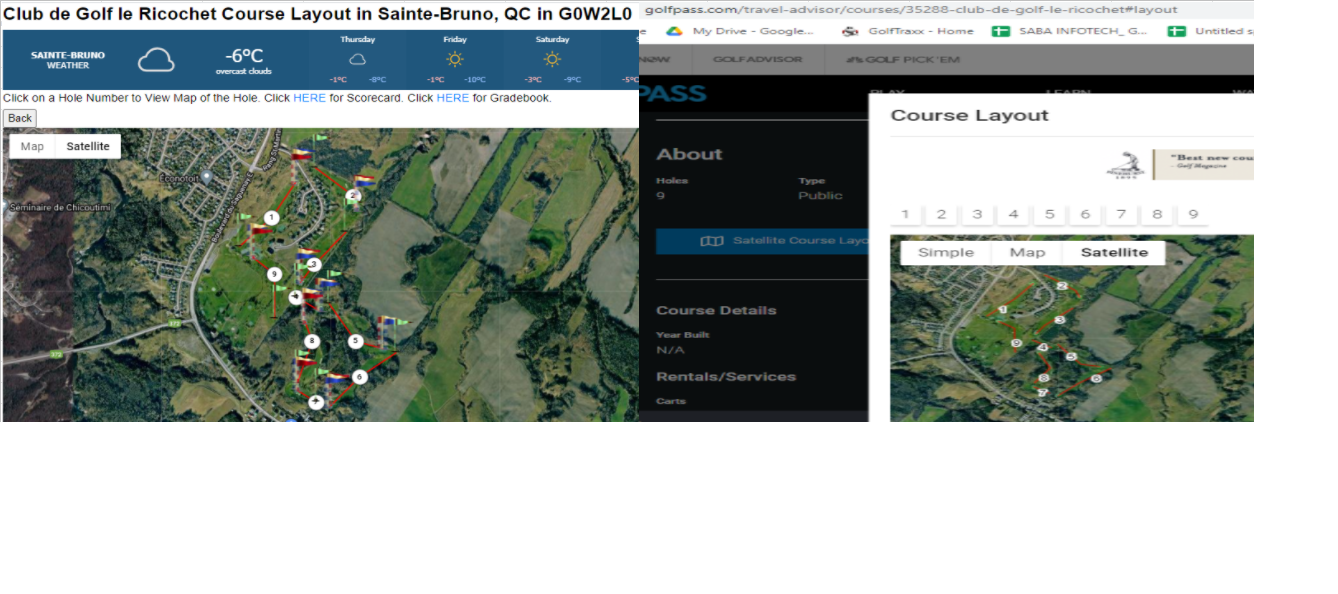Select hole 6 button in Course Layout
The height and width of the screenshot is (594, 1338).
tap(1085, 214)
